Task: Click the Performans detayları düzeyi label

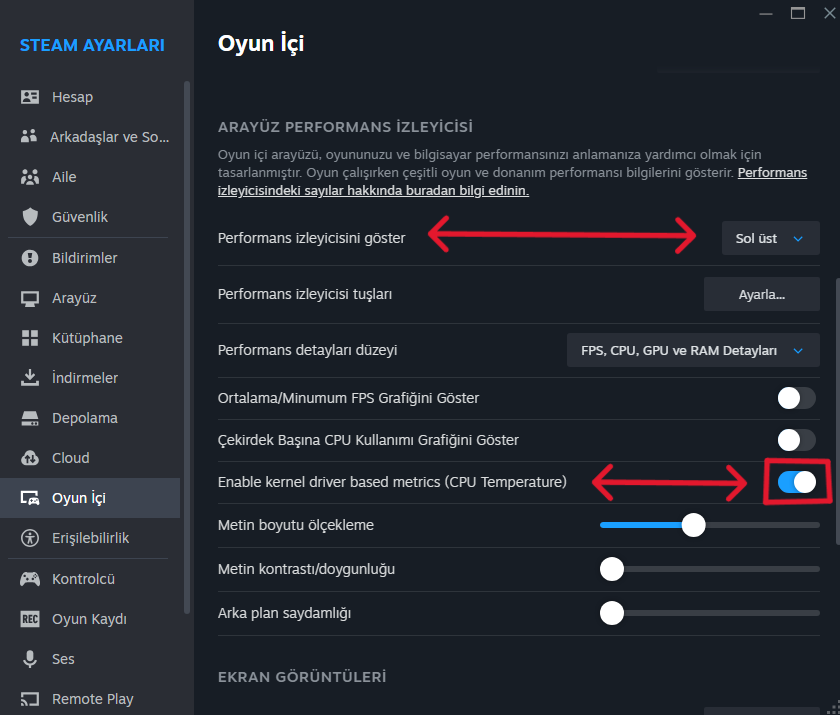Action: [x=308, y=350]
